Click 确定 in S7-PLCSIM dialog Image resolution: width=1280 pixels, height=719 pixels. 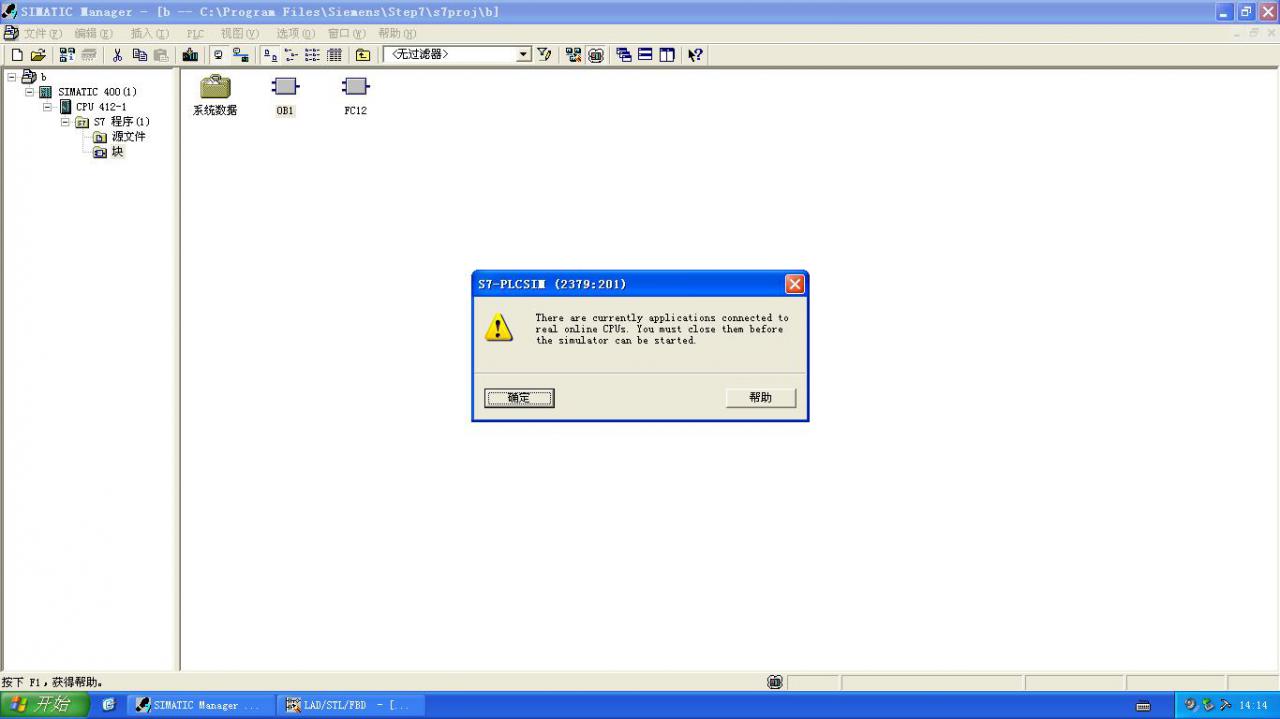pos(519,398)
